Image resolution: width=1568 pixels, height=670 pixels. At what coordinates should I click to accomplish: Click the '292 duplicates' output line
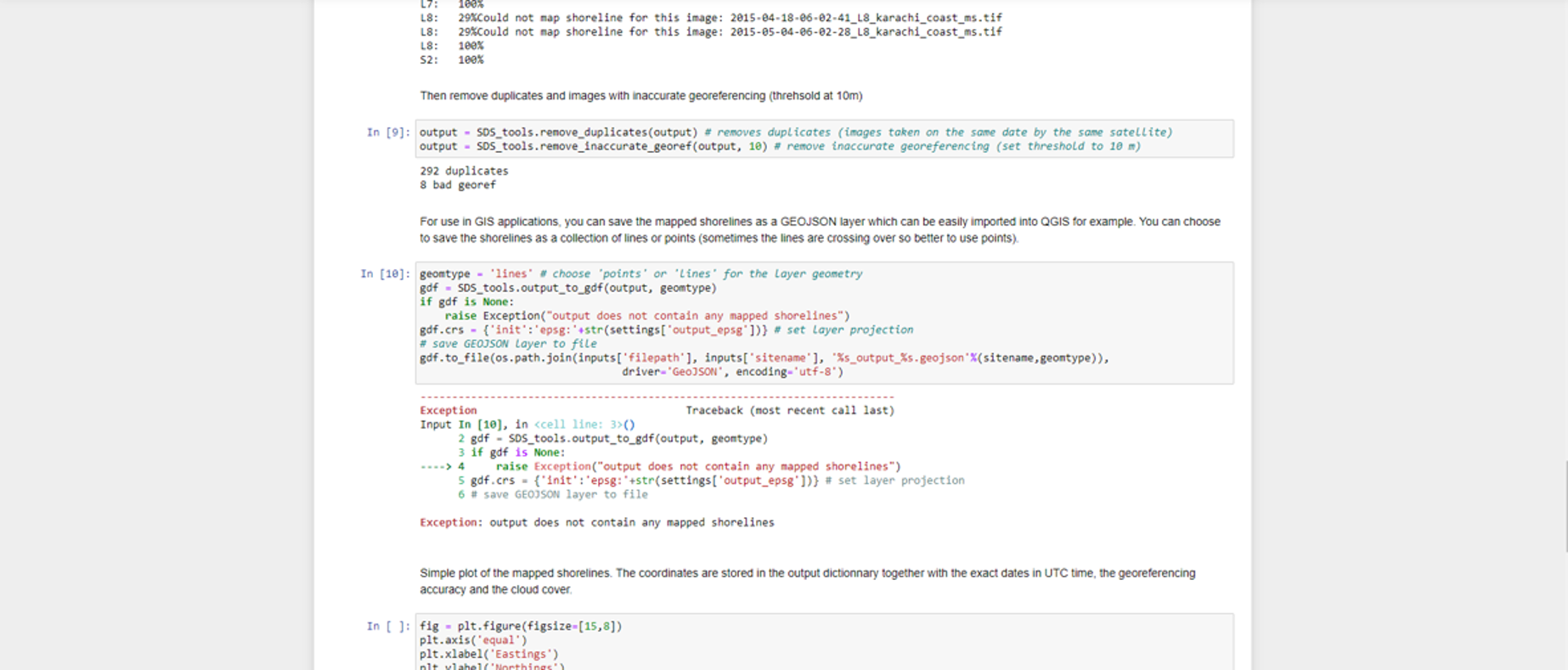point(464,171)
